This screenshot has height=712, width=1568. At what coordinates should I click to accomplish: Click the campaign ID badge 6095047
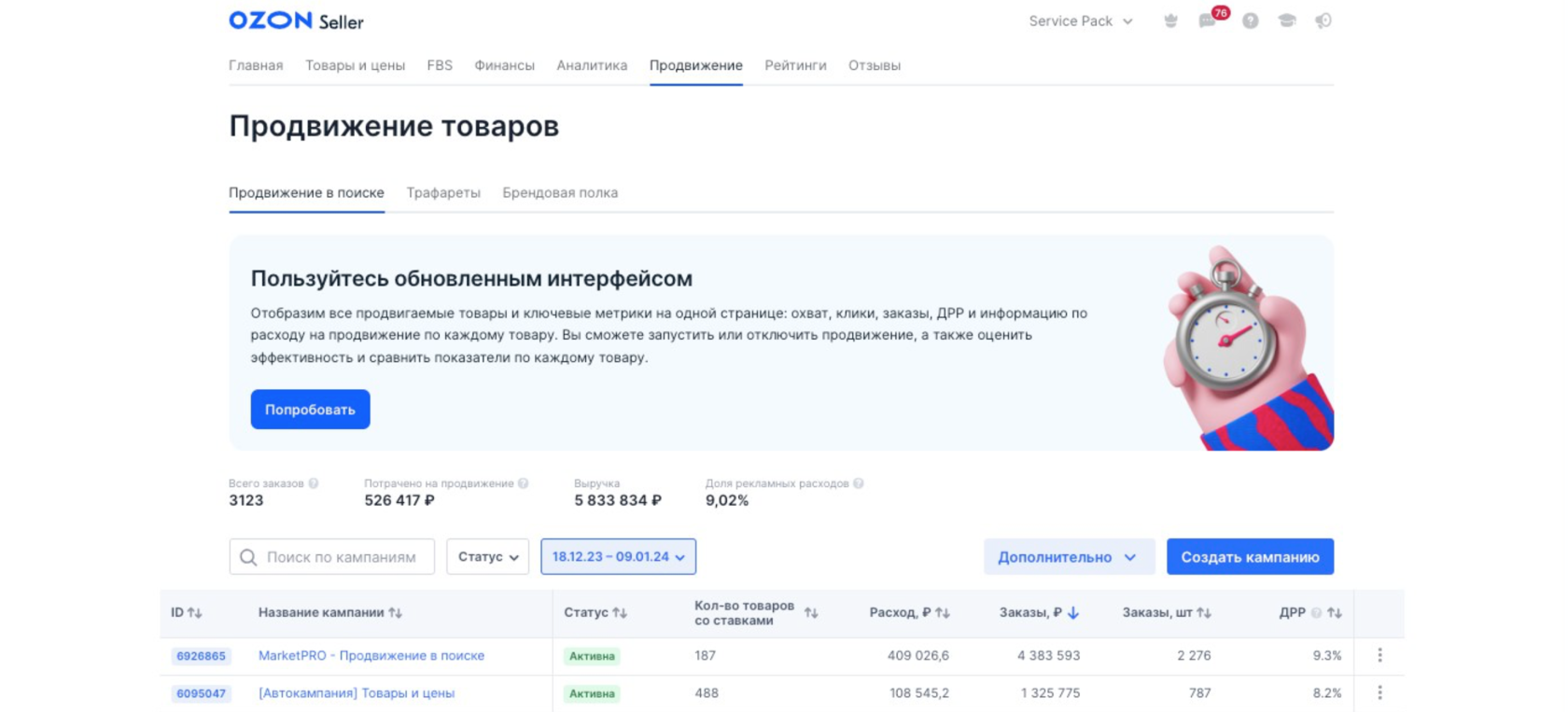(201, 693)
